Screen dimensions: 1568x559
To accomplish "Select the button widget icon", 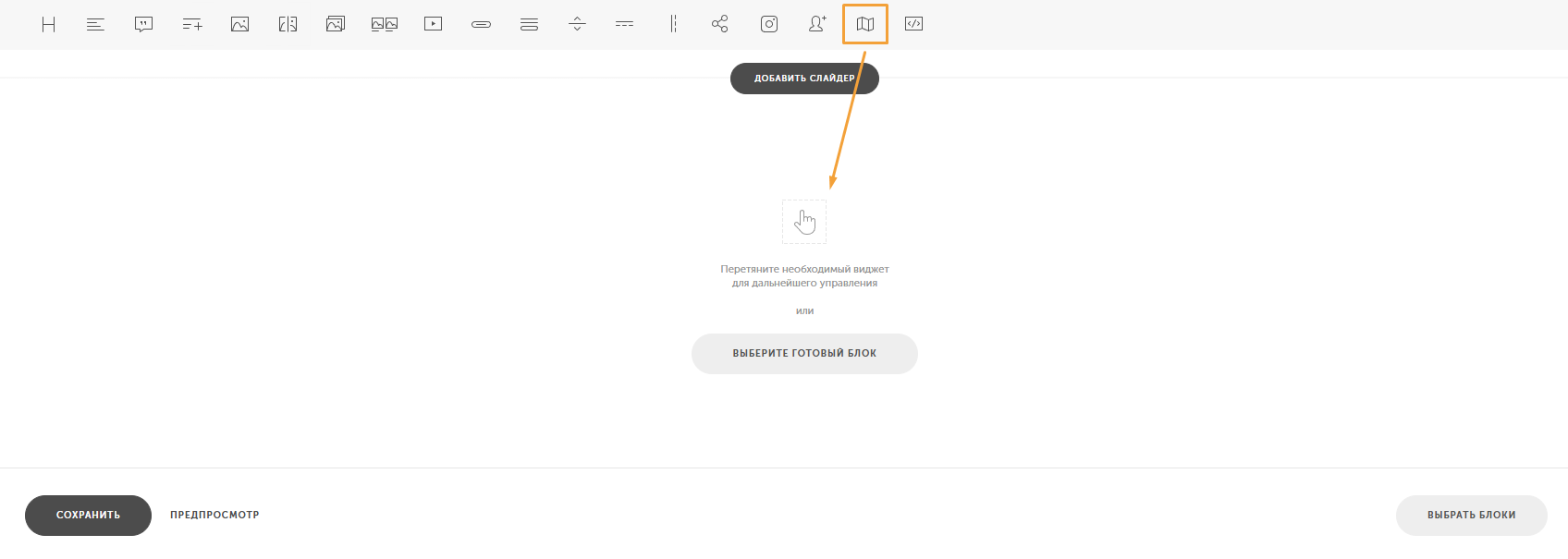I will (481, 24).
